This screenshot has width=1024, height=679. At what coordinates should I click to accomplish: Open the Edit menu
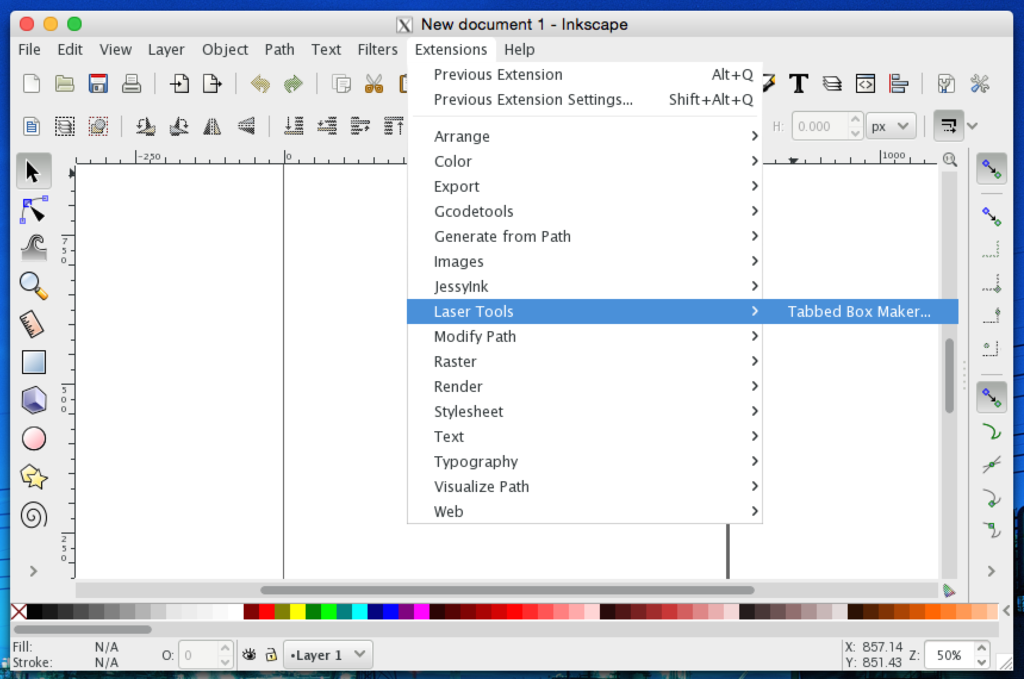click(70, 50)
